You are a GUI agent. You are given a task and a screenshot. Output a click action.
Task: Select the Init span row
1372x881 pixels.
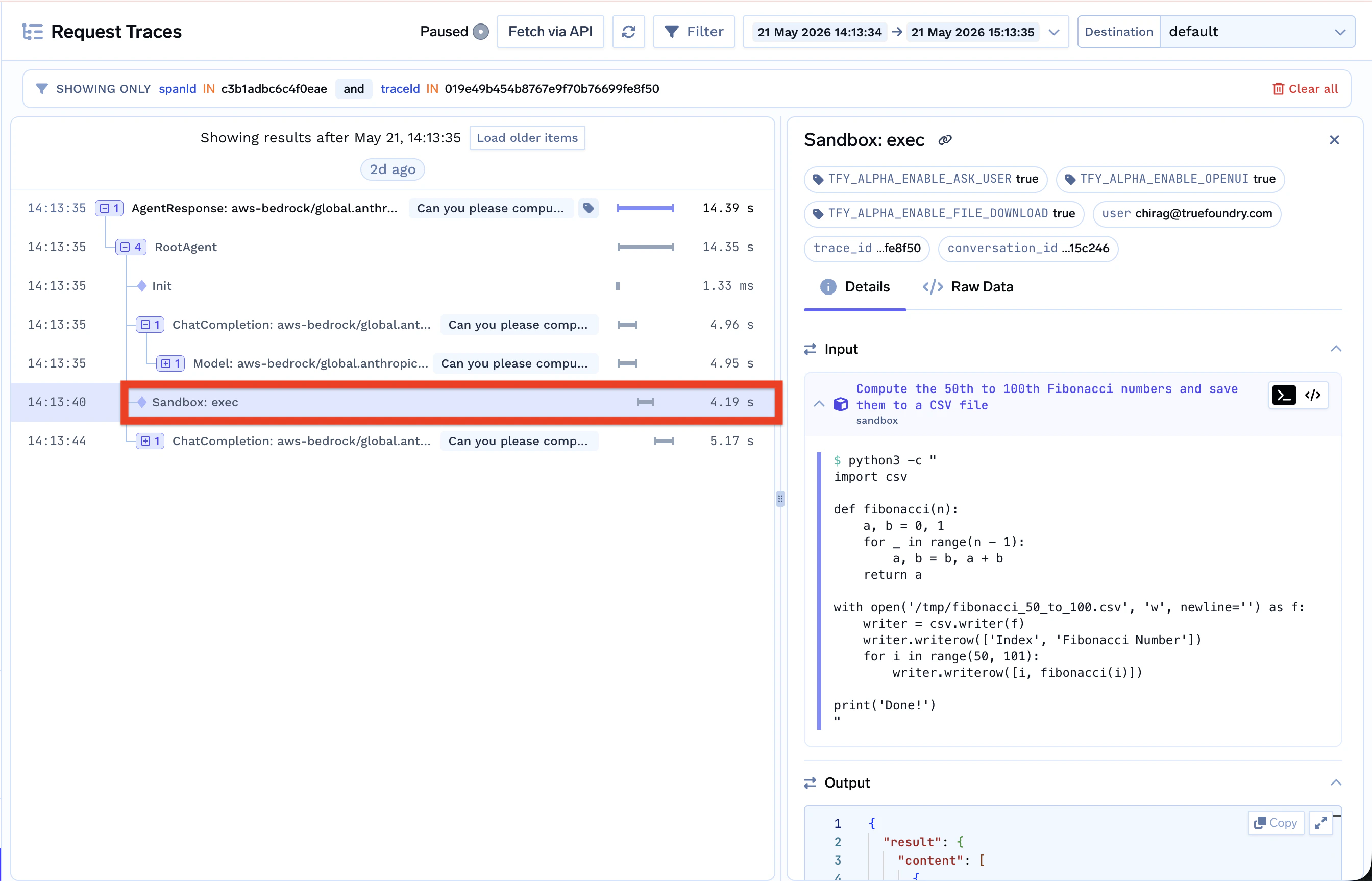(x=393, y=285)
